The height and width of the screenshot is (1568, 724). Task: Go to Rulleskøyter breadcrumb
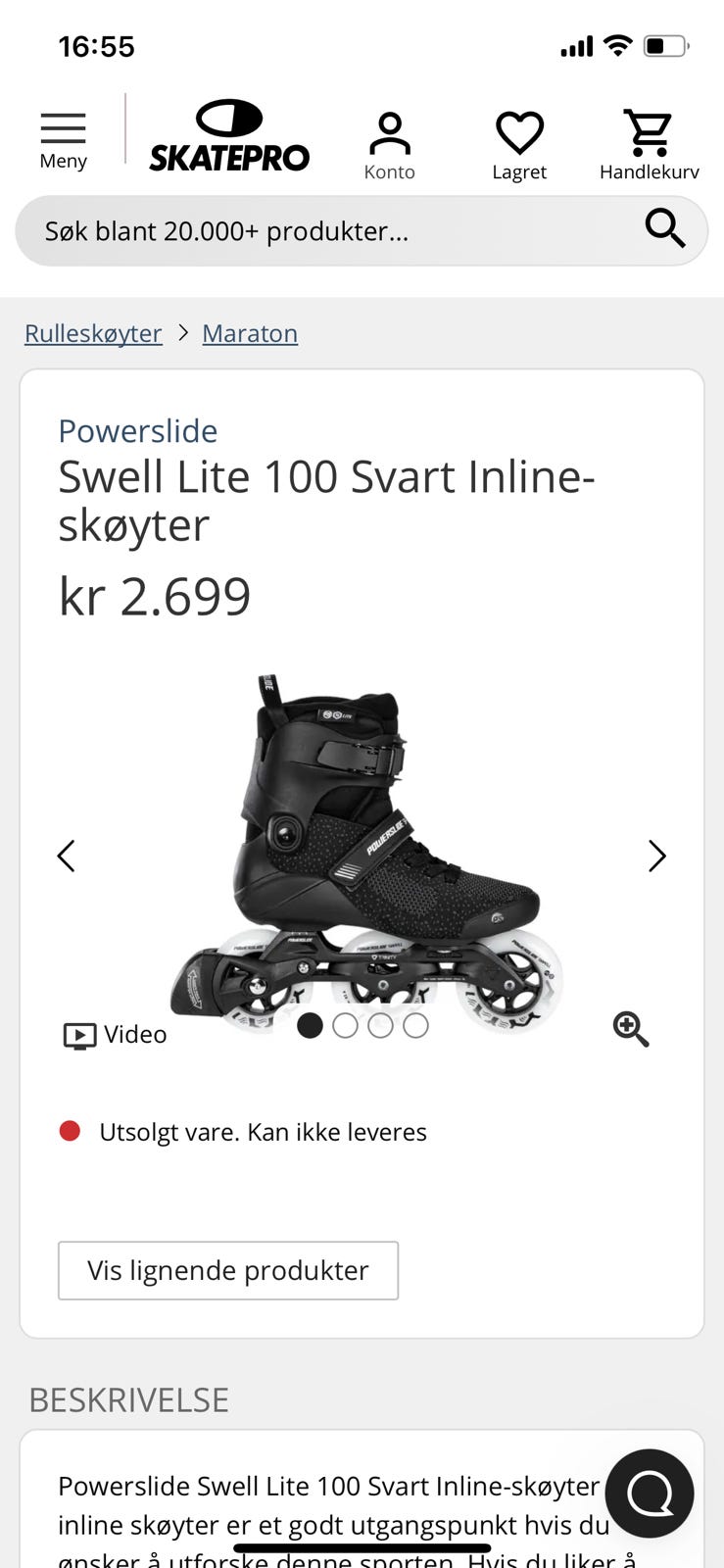93,333
